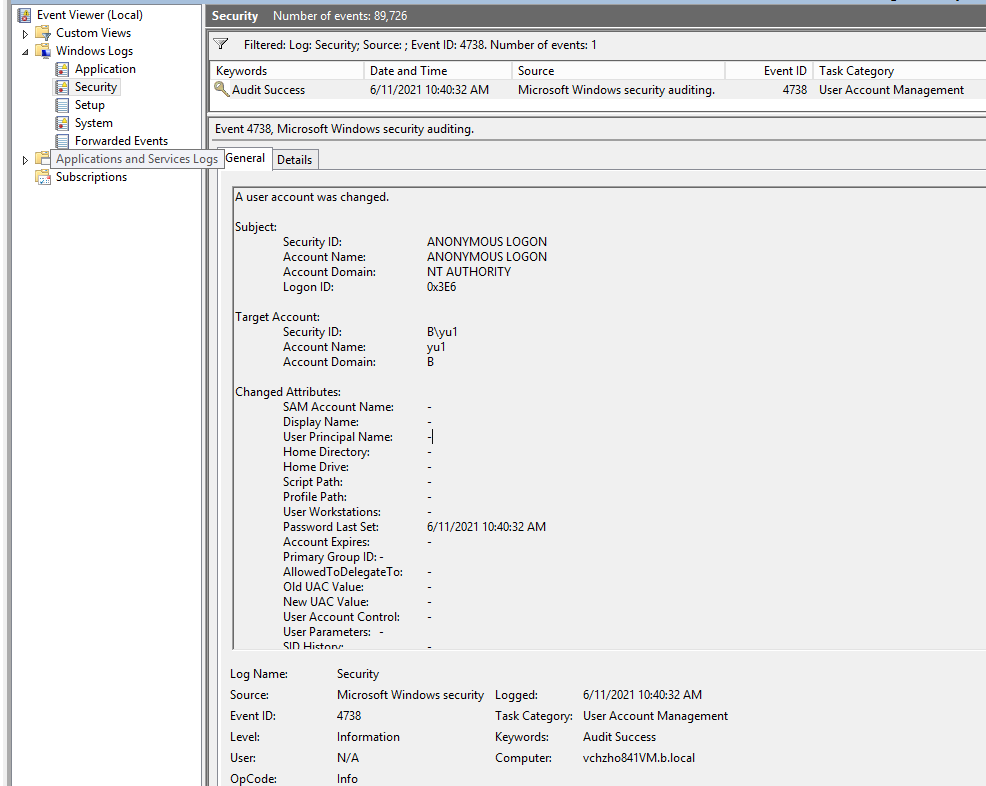Sort by Event ID column header
986x786 pixels.
click(x=769, y=71)
